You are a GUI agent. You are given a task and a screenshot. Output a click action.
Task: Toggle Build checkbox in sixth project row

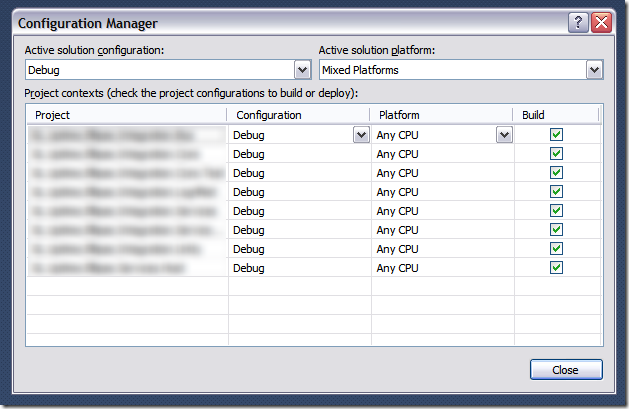556,230
